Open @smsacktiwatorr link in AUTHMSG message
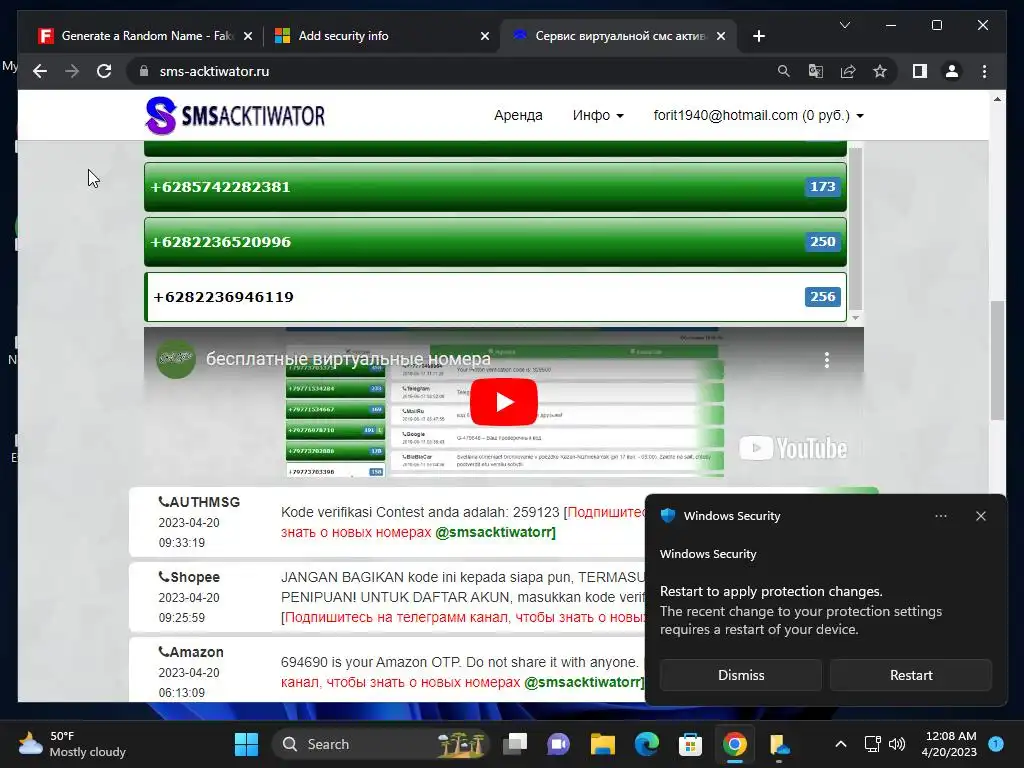The image size is (1024, 768). tap(495, 532)
